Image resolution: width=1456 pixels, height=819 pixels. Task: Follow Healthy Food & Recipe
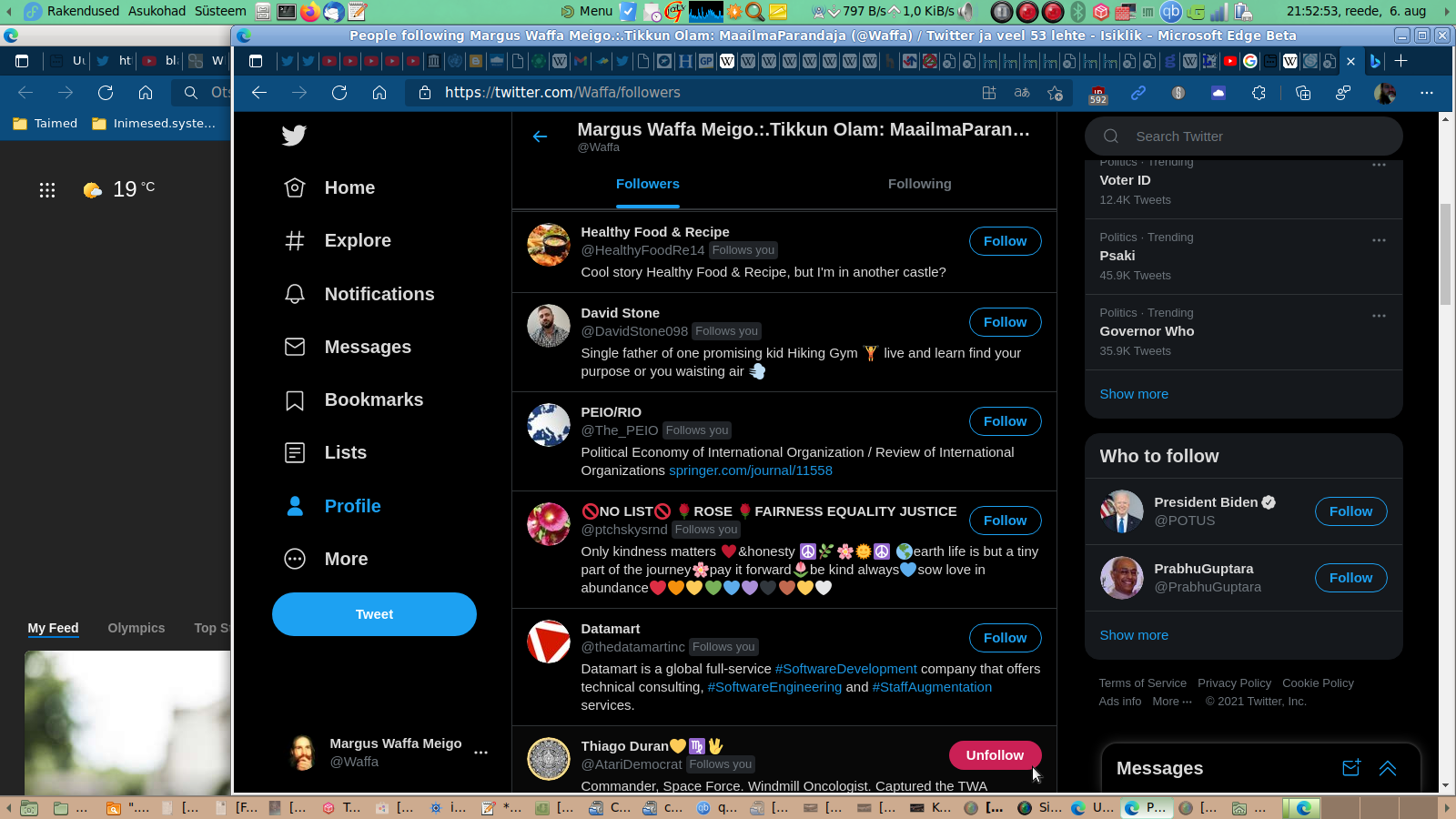click(x=1005, y=241)
